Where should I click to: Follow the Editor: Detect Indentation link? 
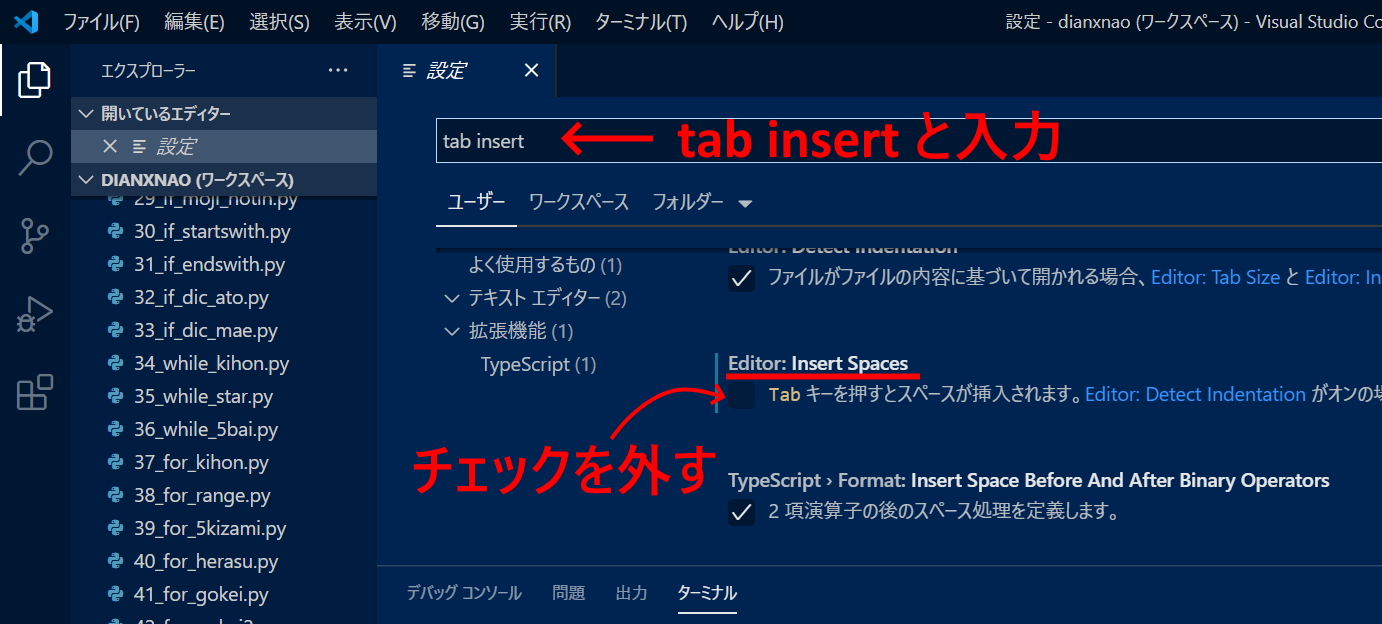click(x=1195, y=395)
